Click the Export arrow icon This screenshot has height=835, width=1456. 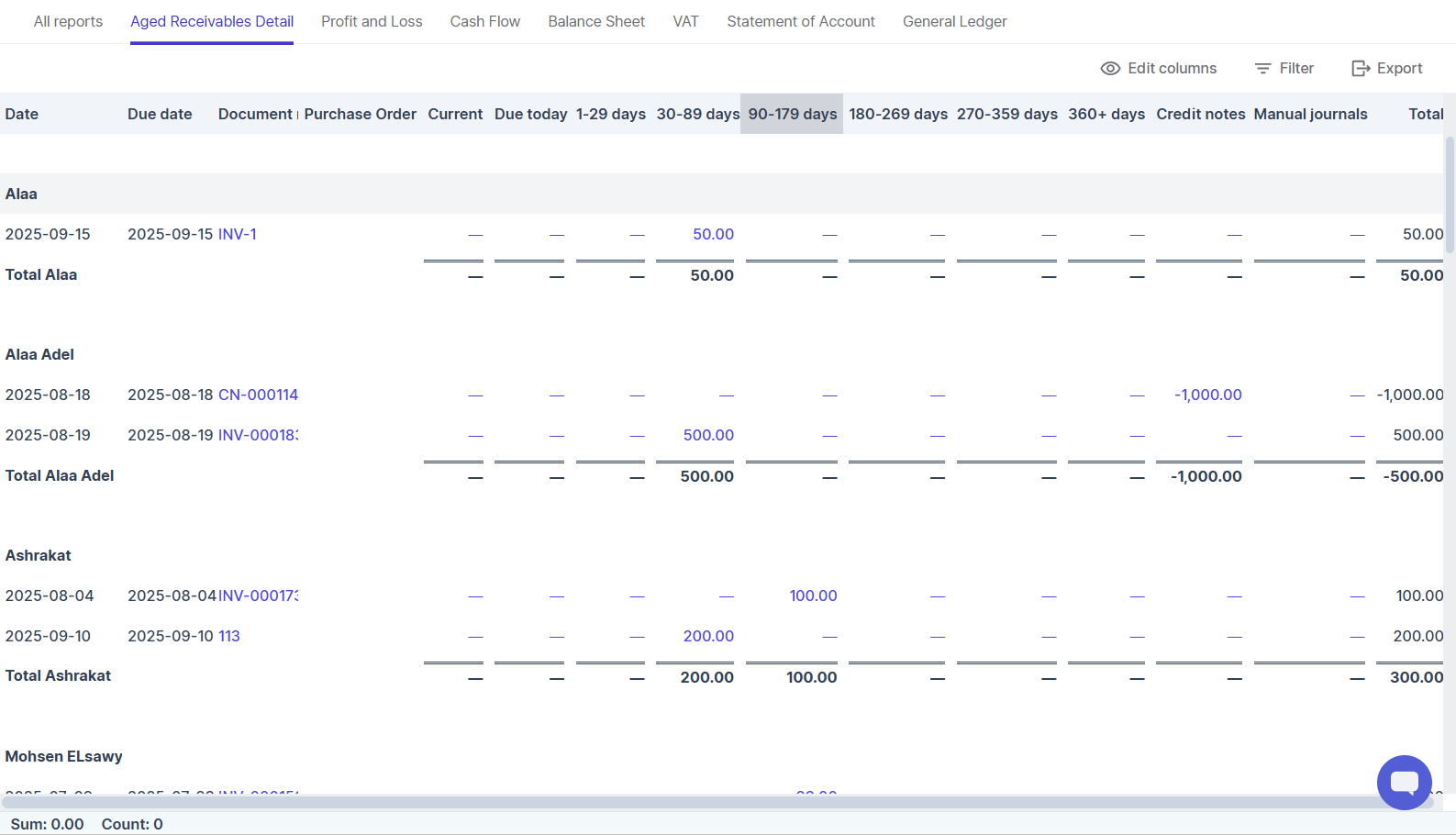(x=1361, y=69)
